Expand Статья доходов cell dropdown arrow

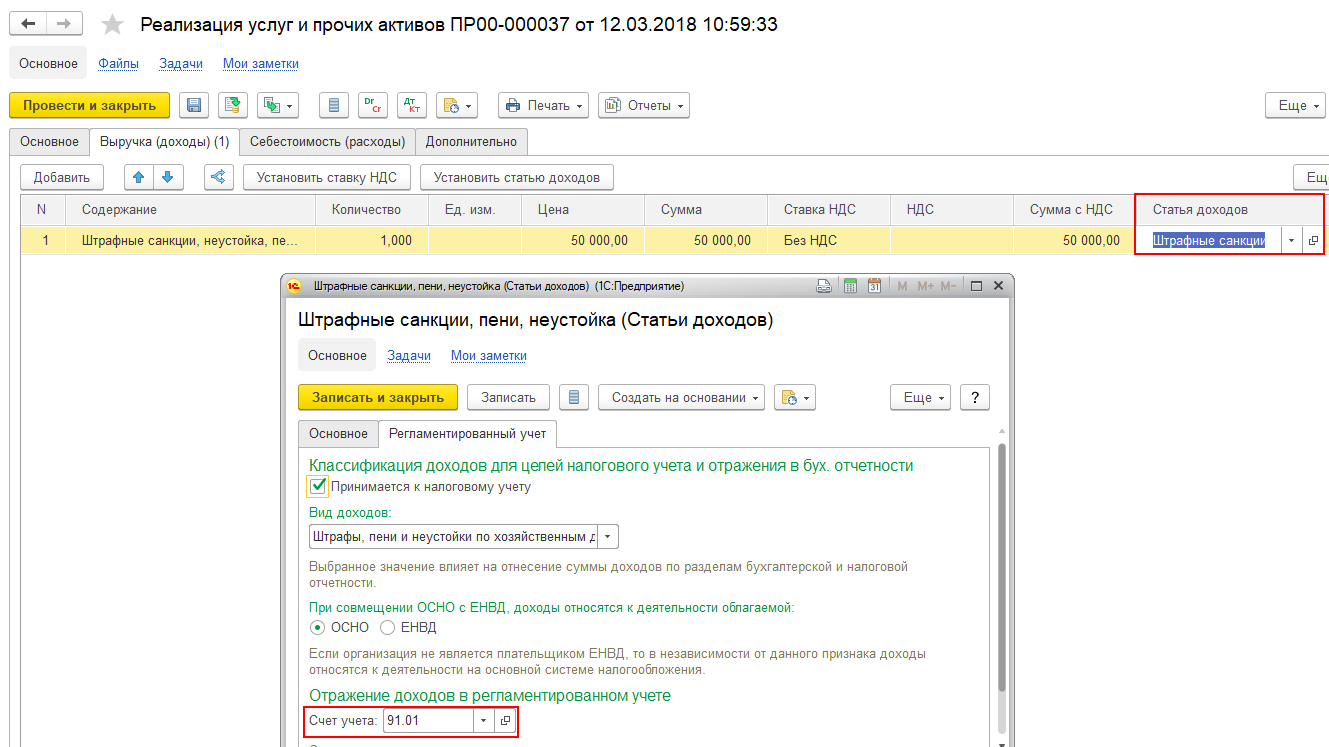click(1291, 240)
